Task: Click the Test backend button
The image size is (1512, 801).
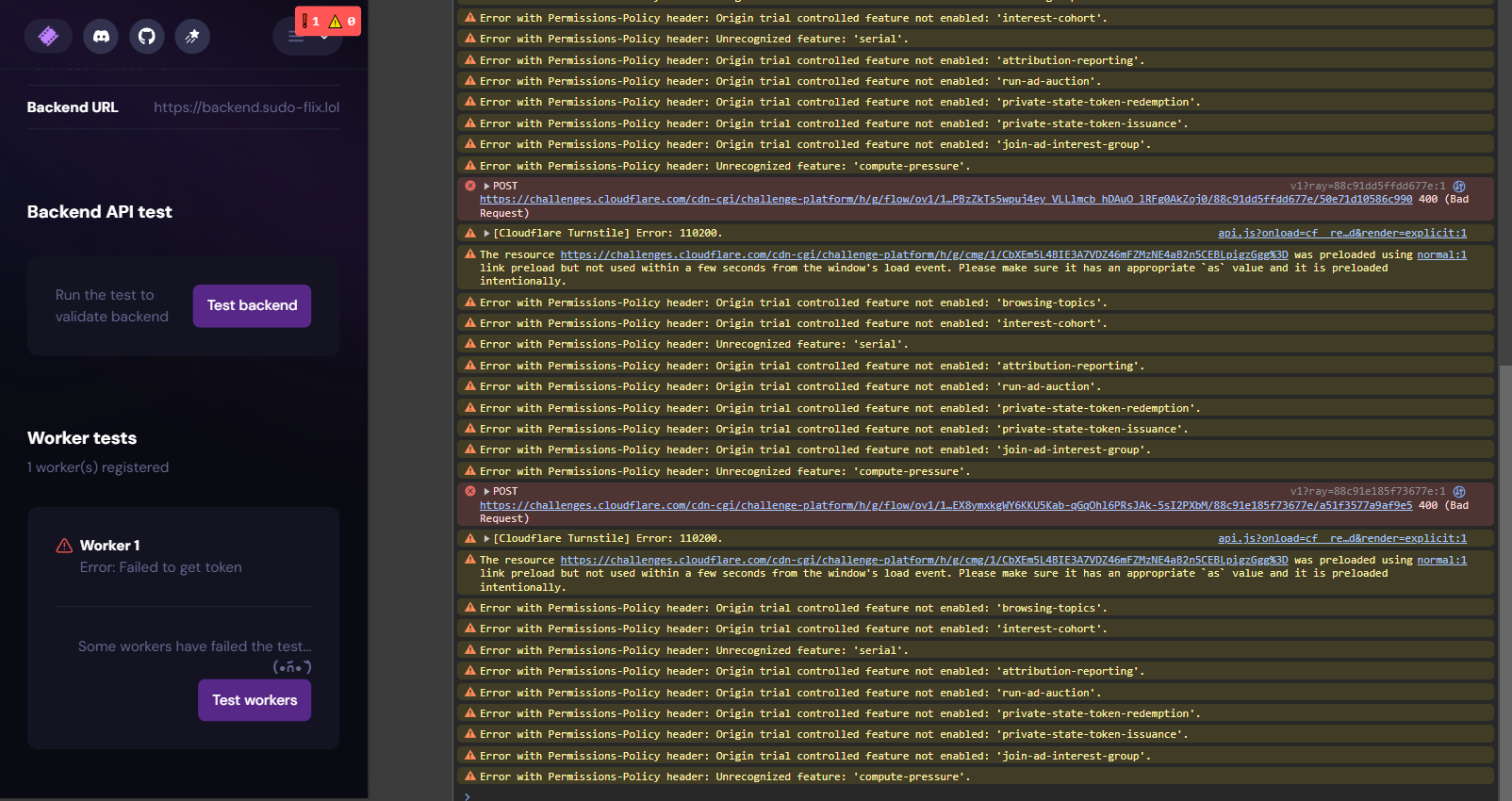Action: pos(252,305)
